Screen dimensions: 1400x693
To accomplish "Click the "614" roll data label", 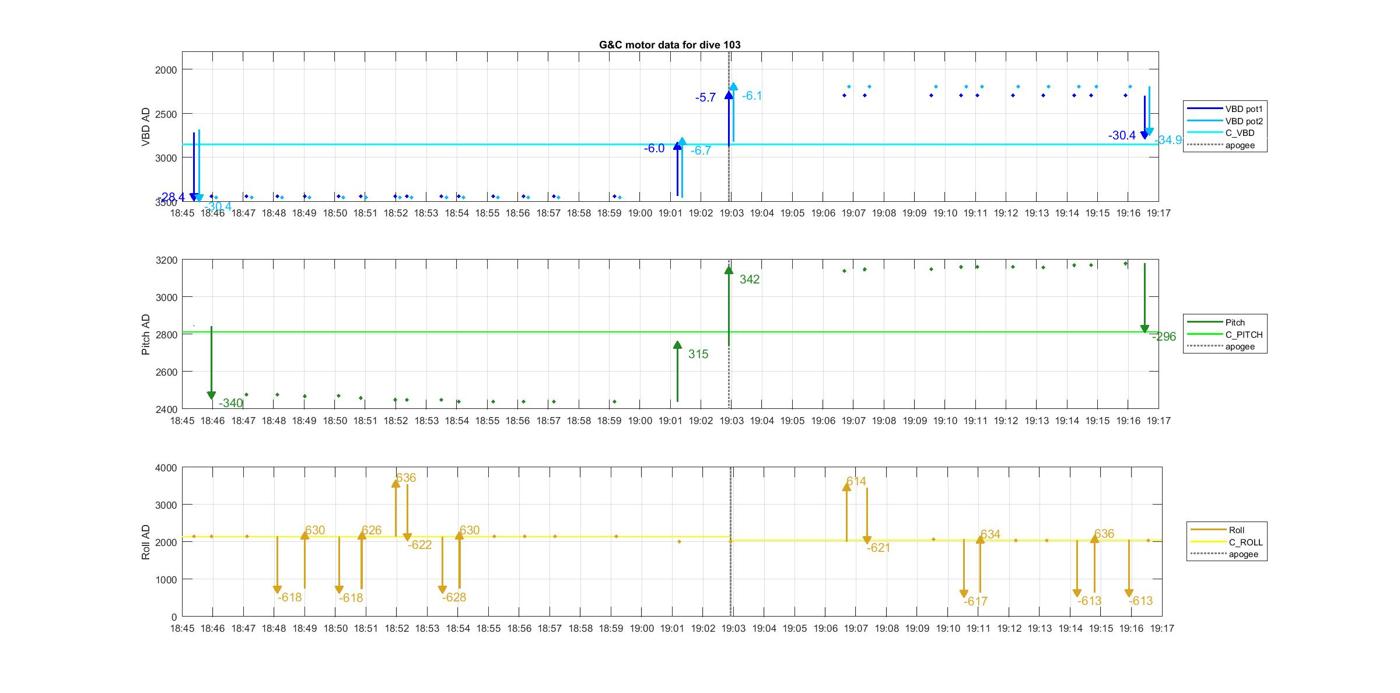I will pyautogui.click(x=856, y=482).
